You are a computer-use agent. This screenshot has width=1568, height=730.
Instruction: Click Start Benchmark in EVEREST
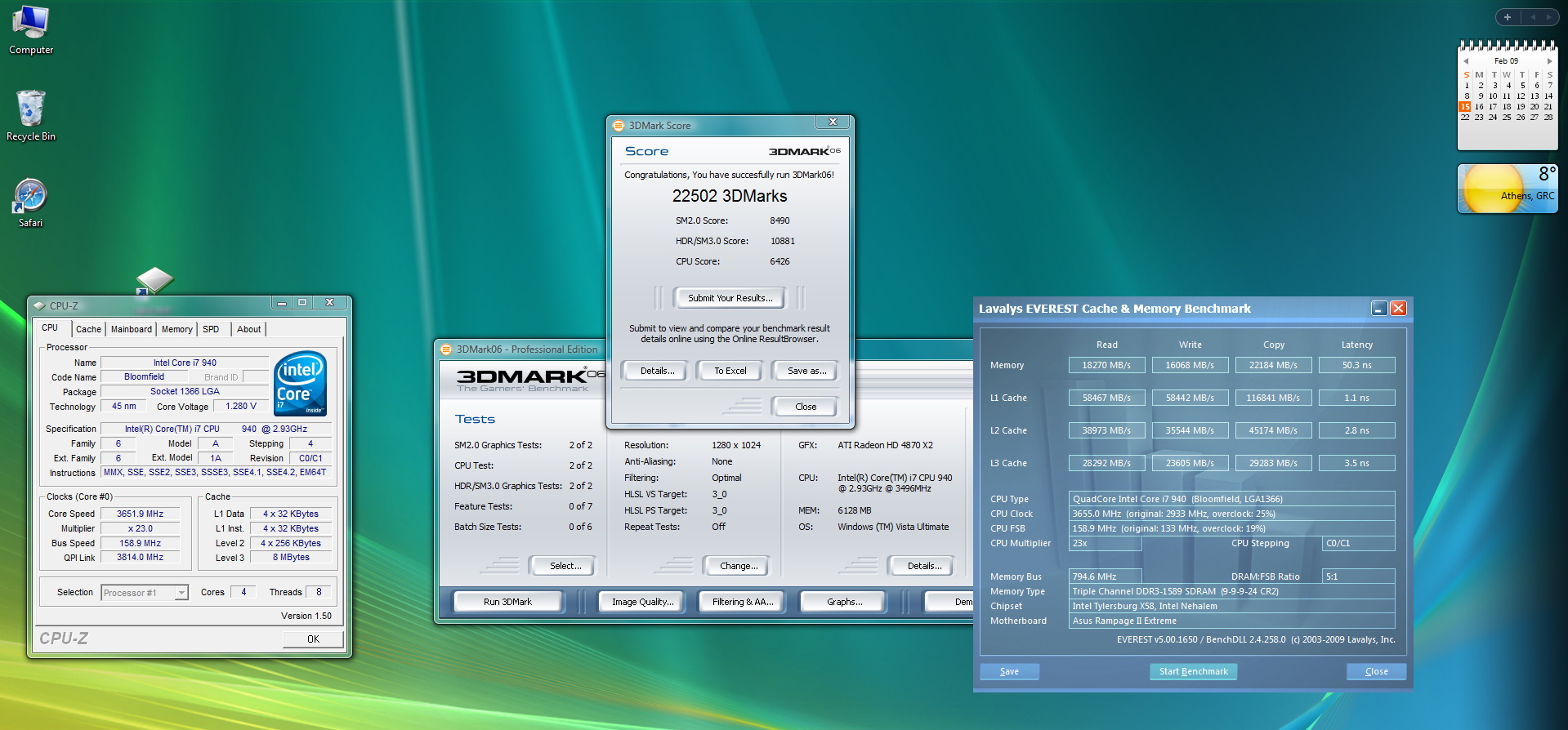1193,671
